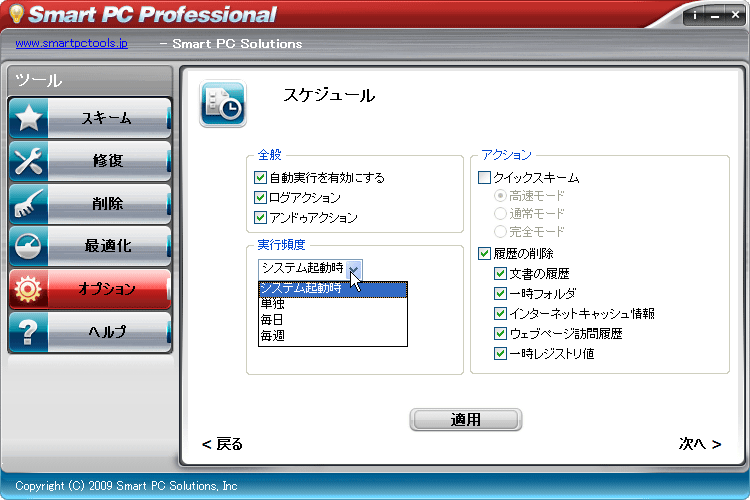Enable the クイックスキーム checkbox
The width and height of the screenshot is (750, 500).
point(485,178)
